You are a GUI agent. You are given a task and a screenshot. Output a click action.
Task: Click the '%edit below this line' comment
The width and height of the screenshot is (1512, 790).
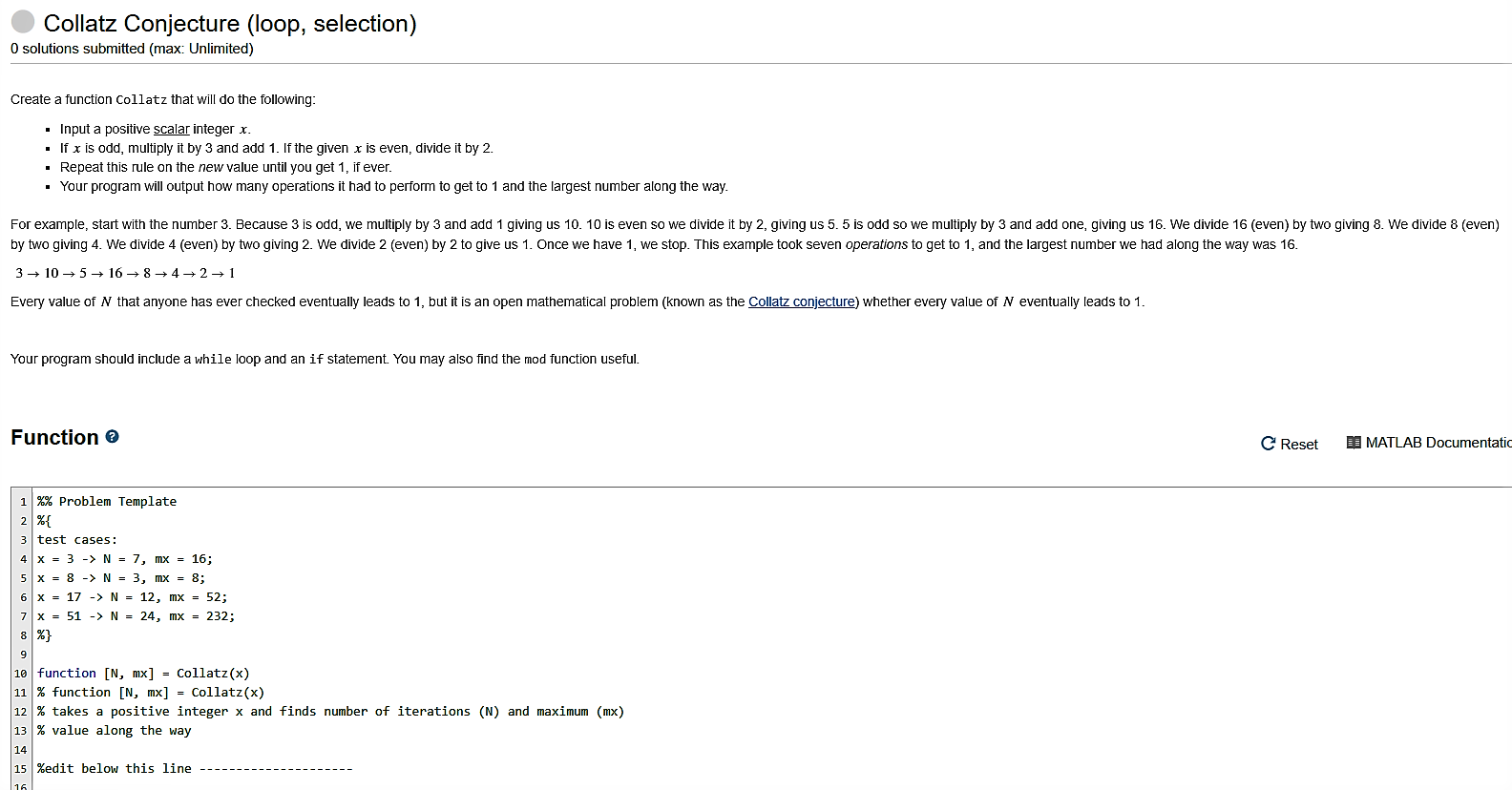[115, 769]
